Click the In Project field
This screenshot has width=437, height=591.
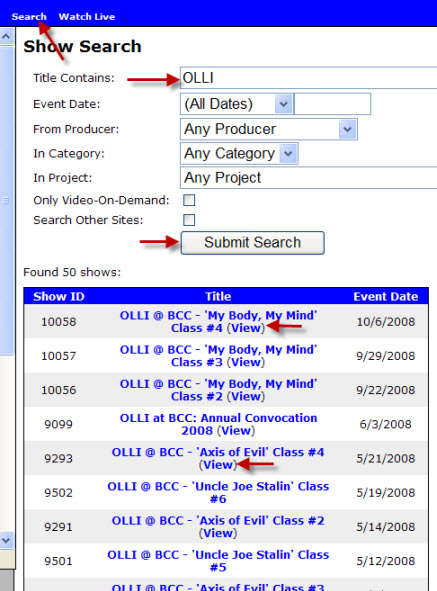click(308, 178)
